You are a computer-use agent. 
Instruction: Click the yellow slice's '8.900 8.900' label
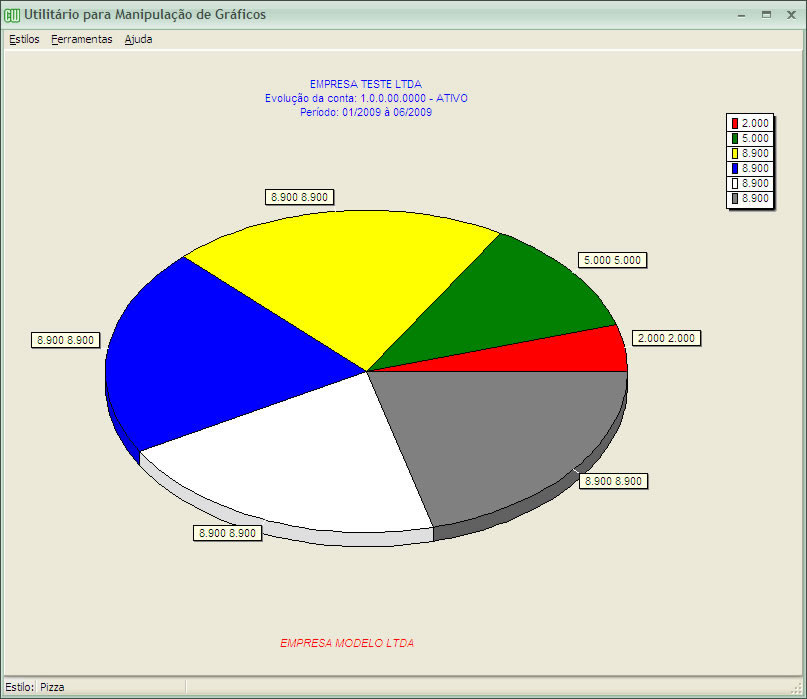[x=300, y=197]
